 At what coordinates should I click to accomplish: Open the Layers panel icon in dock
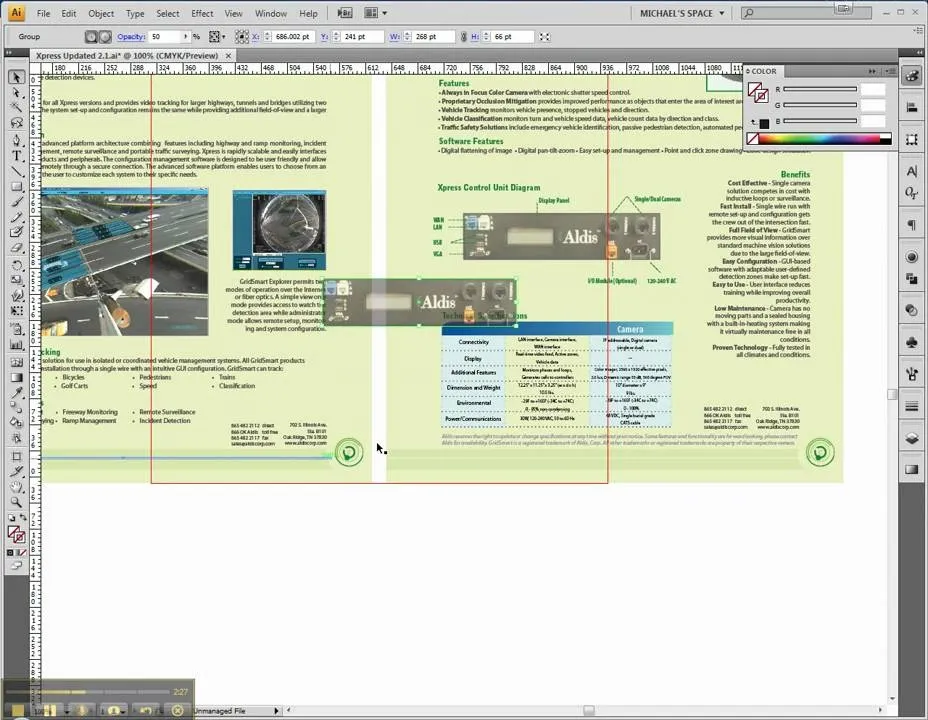coord(912,438)
